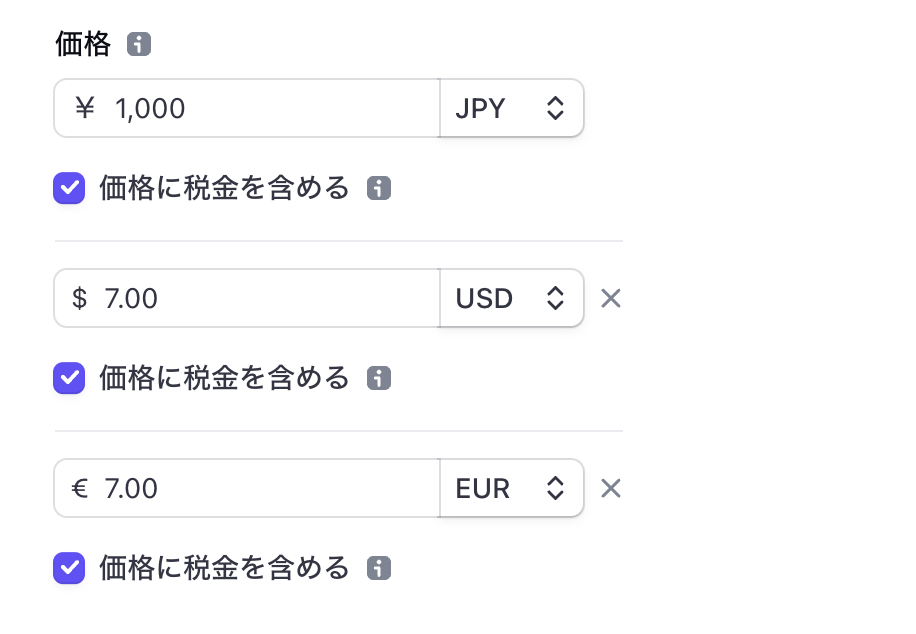Remove the USD price entry
Viewport: 916px width, 634px height.
611,298
